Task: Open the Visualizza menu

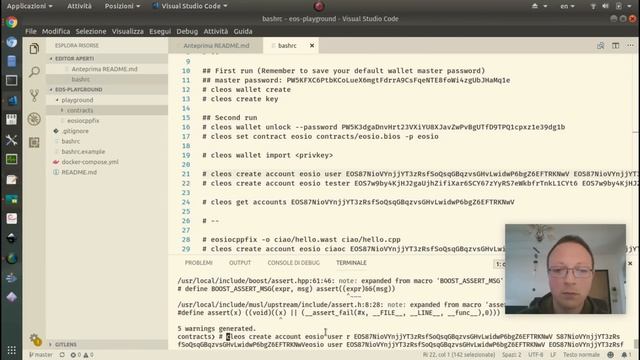Action: [127, 31]
